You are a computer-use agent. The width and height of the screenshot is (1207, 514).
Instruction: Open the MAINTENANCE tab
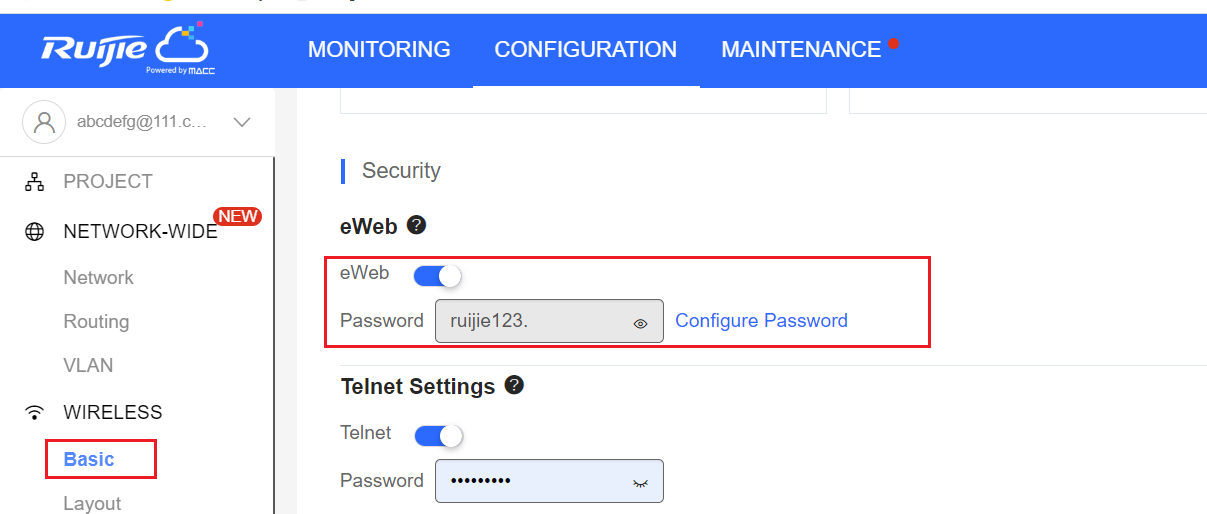[801, 49]
